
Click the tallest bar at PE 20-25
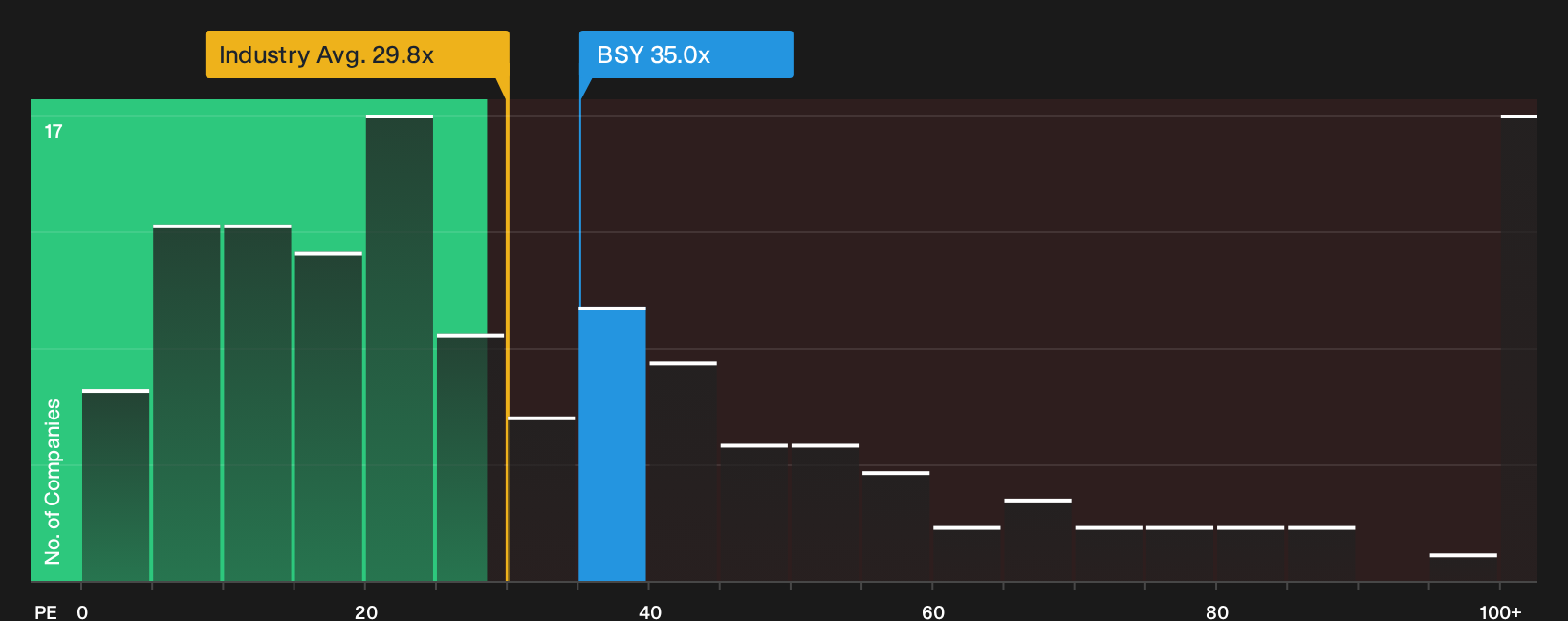click(400, 348)
